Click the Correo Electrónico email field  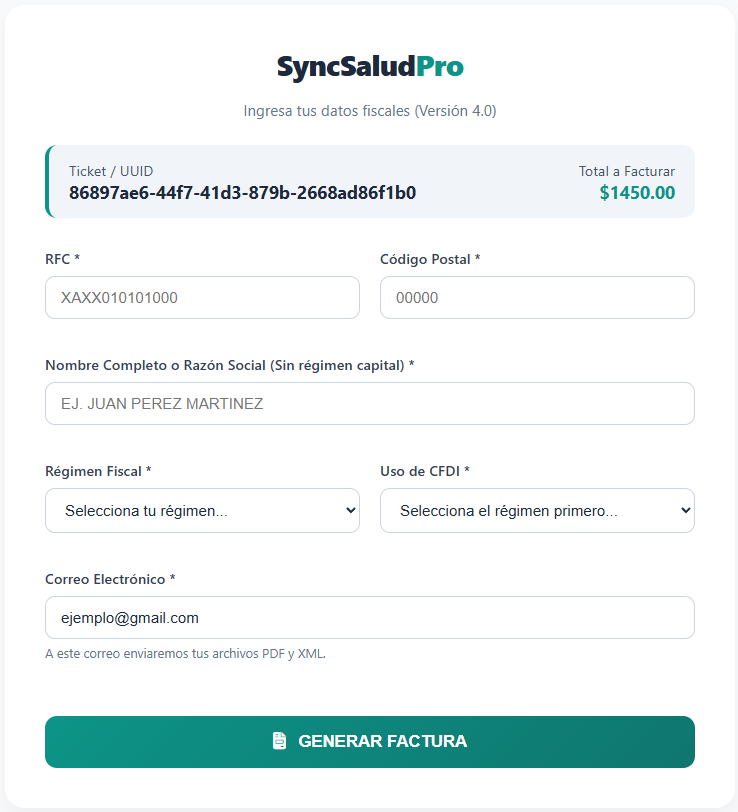369,618
